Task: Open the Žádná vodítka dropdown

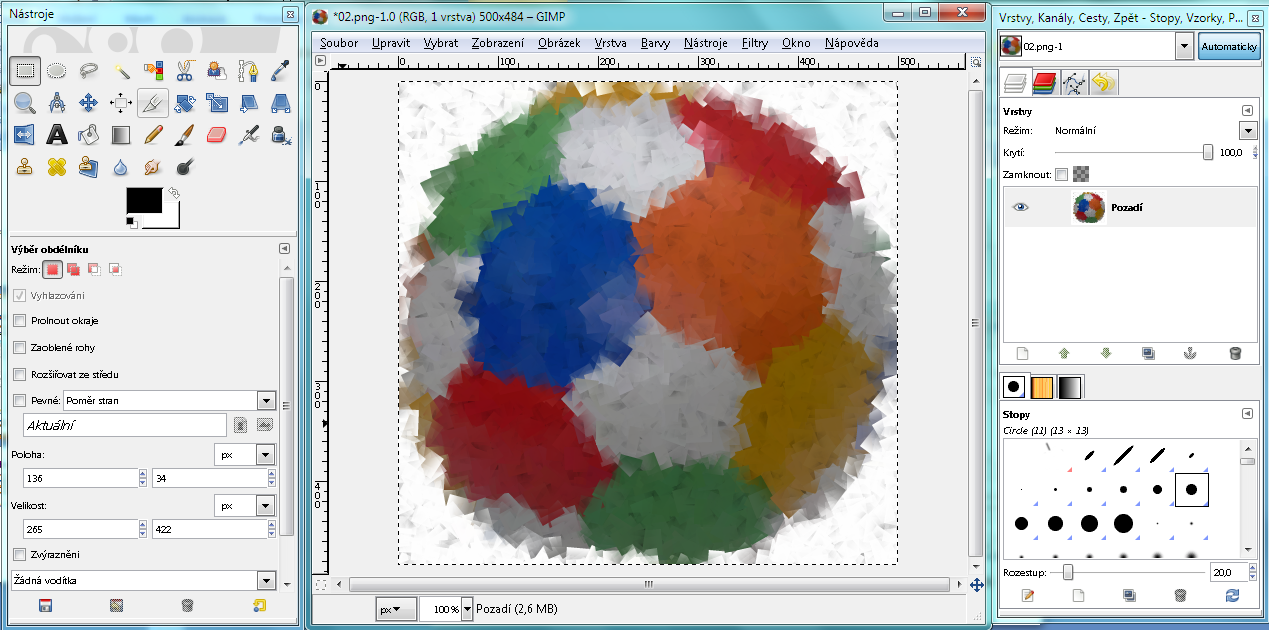Action: coord(265,581)
